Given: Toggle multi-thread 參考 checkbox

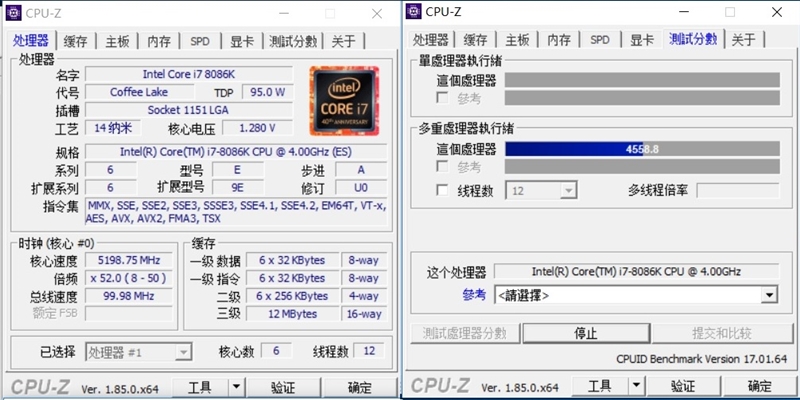Looking at the screenshot, I should (442, 166).
